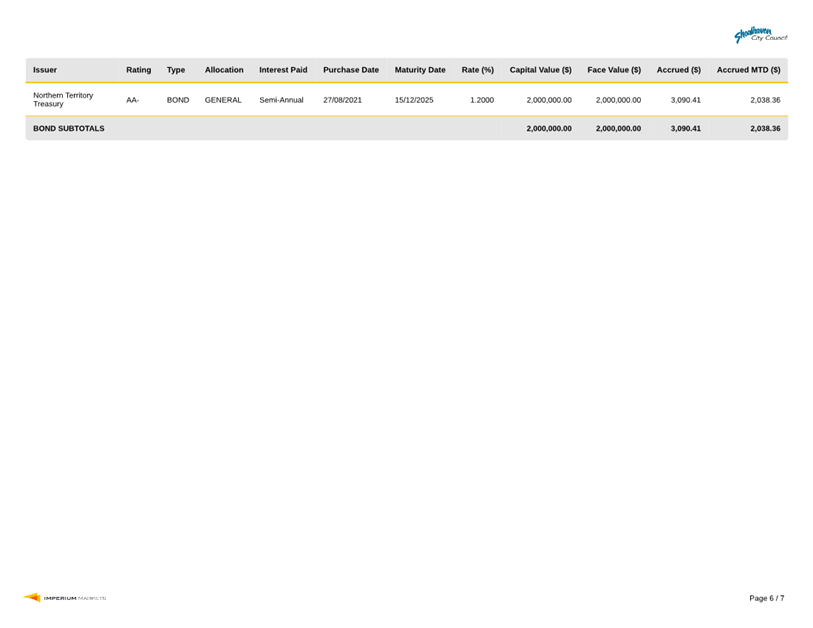The width and height of the screenshot is (813, 628).
Task: Click the Shoalhaven City Council logo
Action: pyautogui.click(x=760, y=35)
